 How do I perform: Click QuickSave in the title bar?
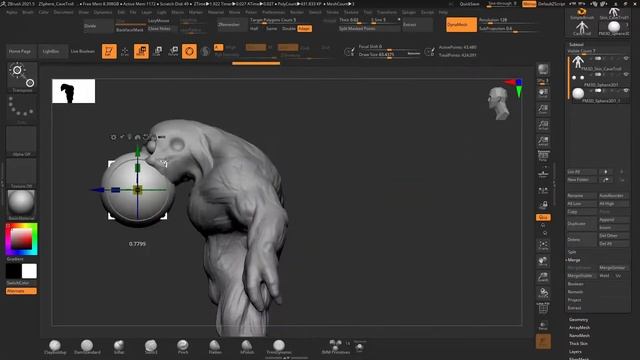tap(469, 4)
